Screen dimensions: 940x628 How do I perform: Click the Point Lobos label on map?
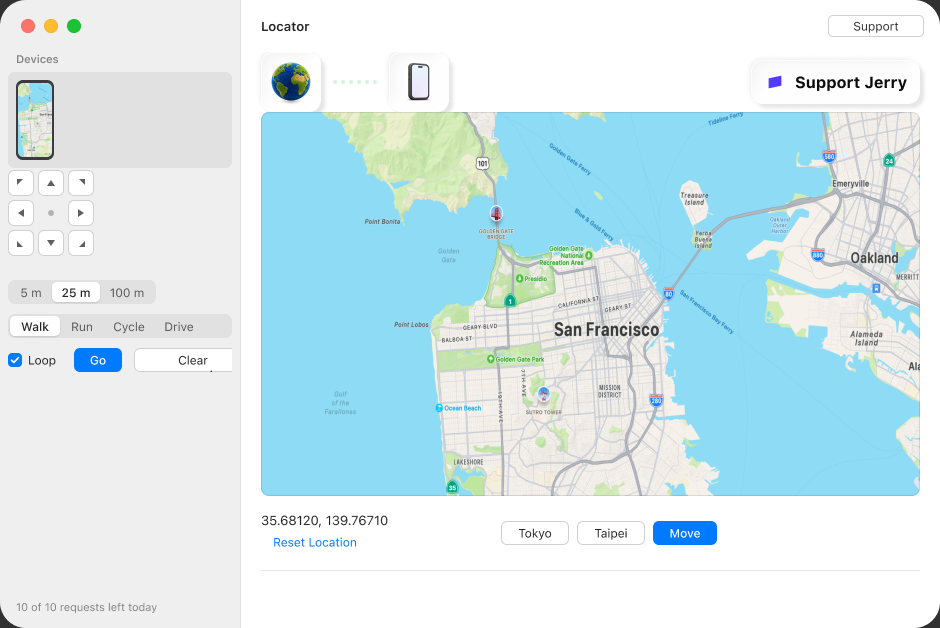tap(411, 324)
